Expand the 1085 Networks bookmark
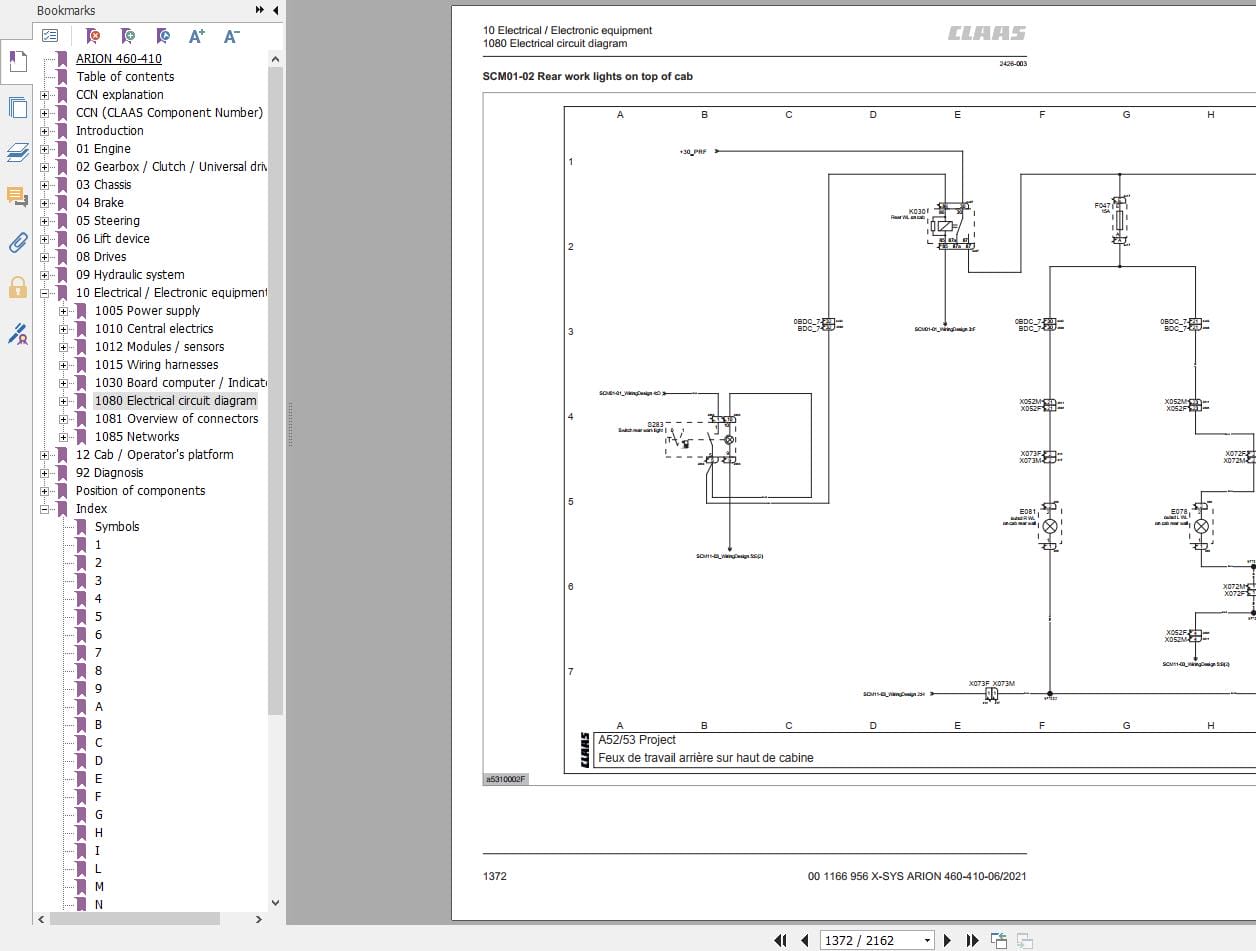 [63, 437]
